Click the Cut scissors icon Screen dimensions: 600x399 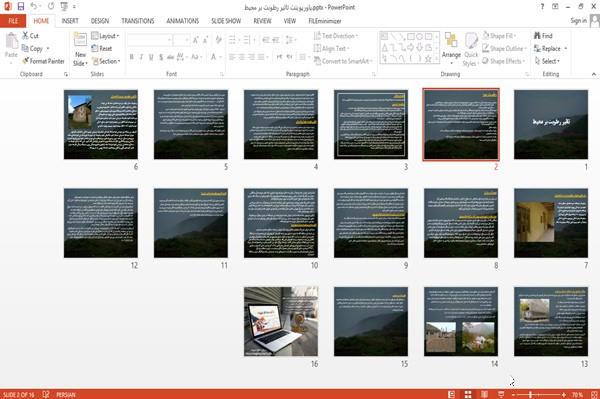click(25, 36)
